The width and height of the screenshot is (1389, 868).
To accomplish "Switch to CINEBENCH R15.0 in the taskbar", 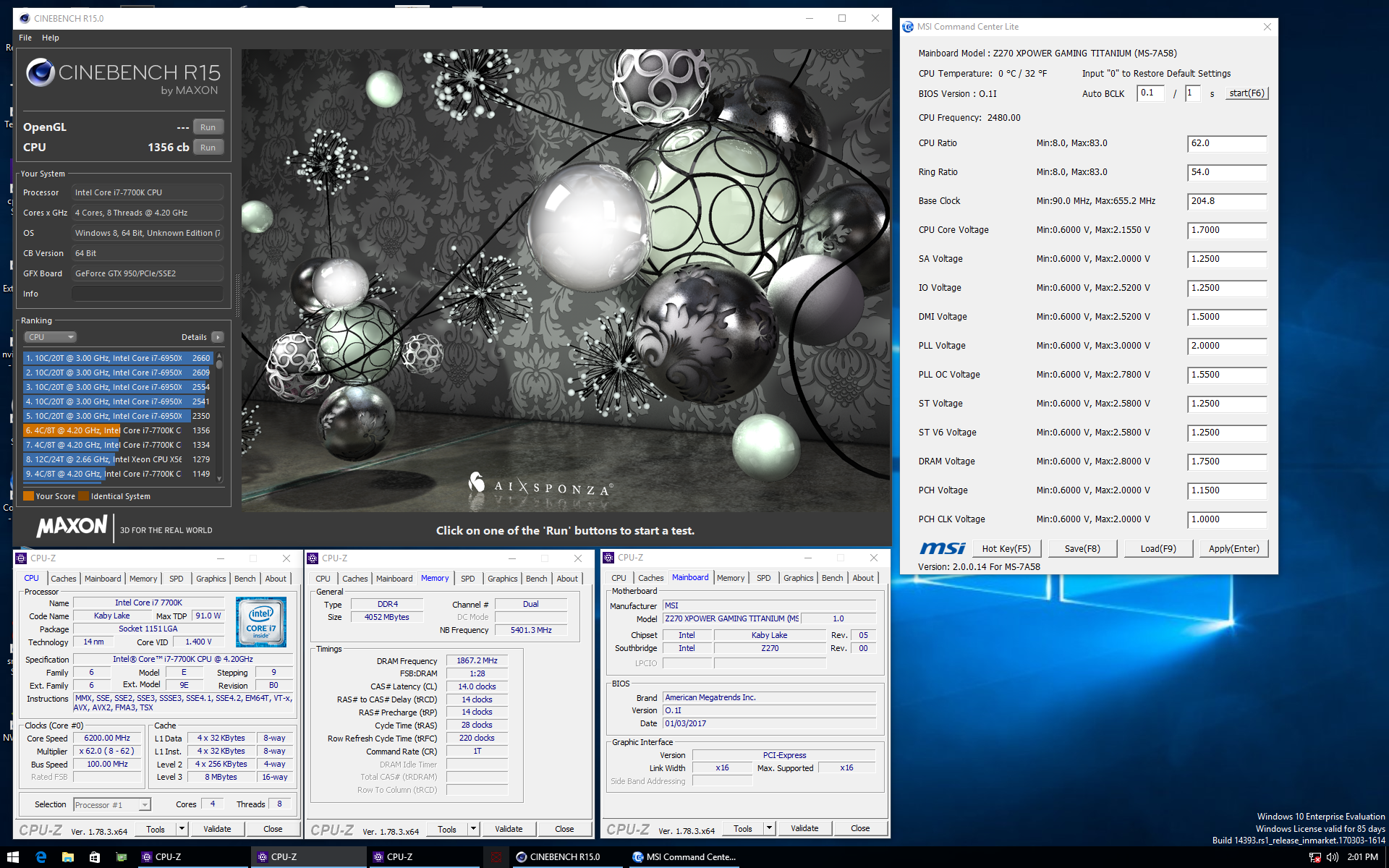I will 567,857.
